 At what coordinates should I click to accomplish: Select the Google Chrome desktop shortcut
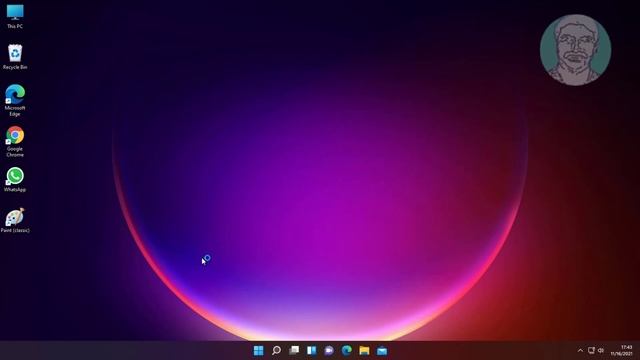click(x=15, y=142)
